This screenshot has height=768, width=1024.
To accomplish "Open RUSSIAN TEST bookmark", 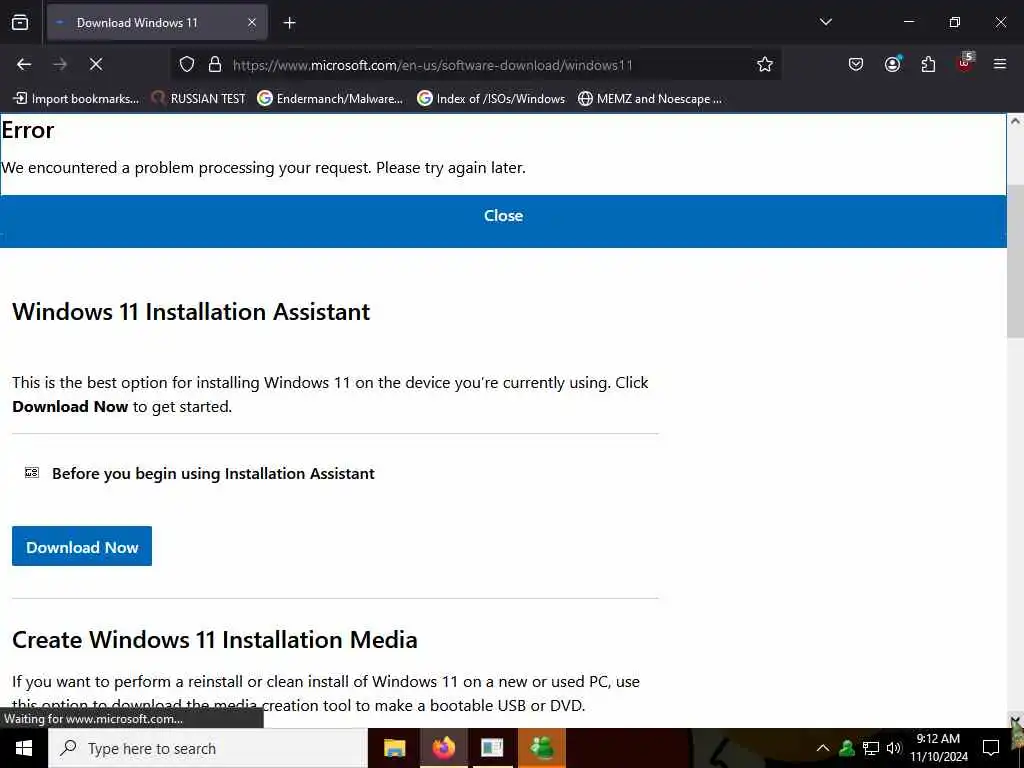I will pyautogui.click(x=199, y=99).
